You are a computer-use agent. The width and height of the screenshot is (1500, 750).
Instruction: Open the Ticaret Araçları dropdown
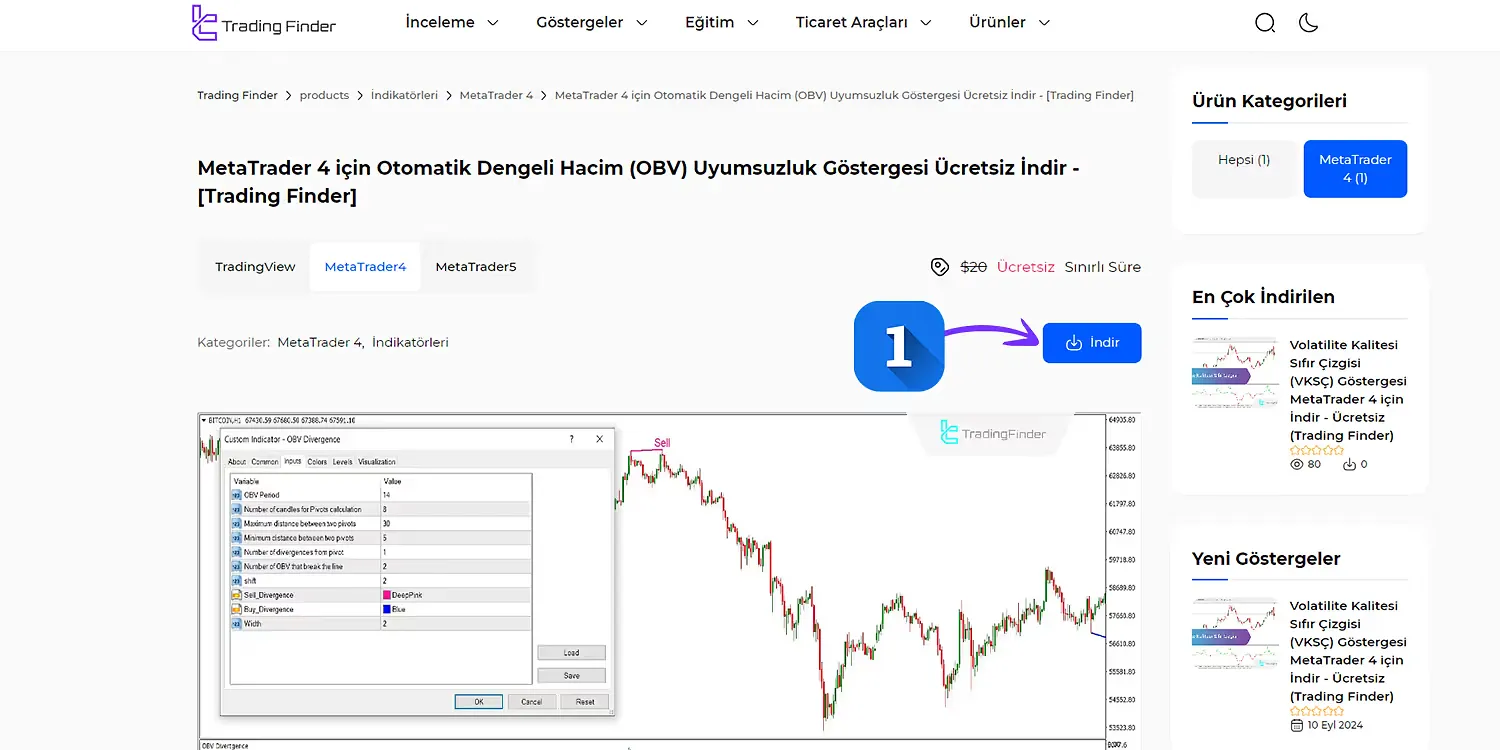click(862, 21)
